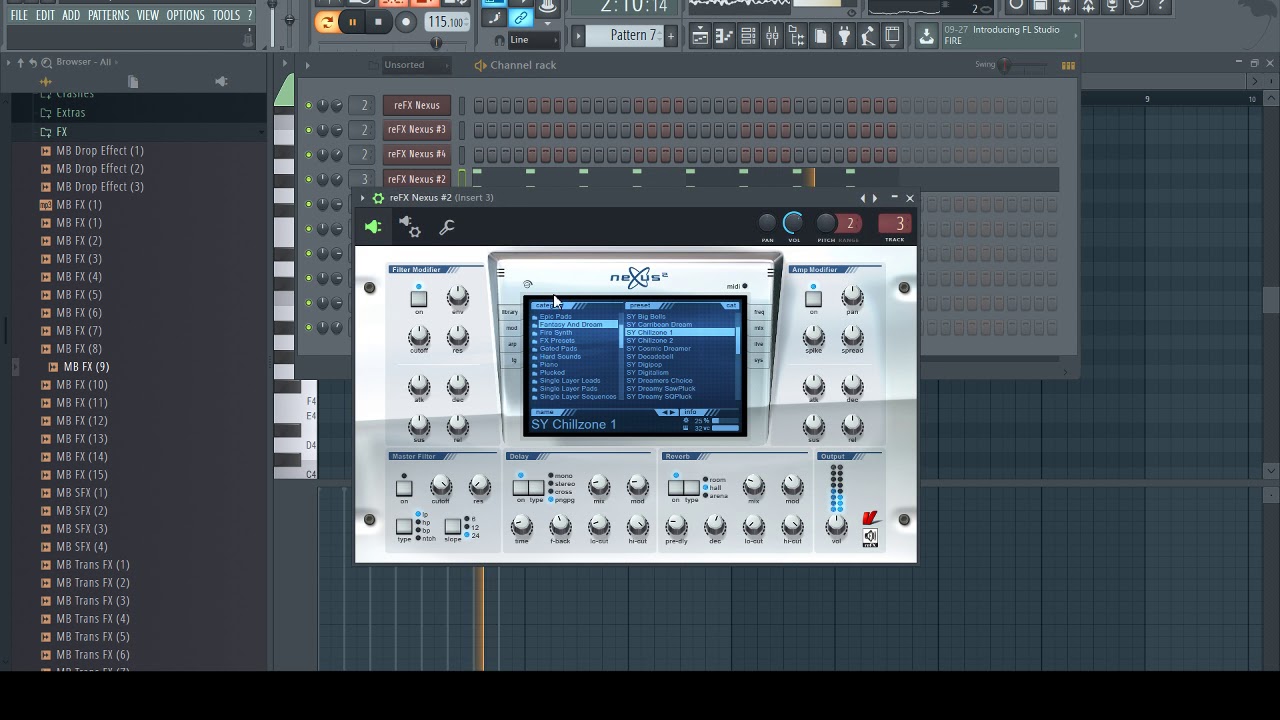Open the wrench settings in Nexus window
The height and width of the screenshot is (720, 1280).
tap(447, 227)
